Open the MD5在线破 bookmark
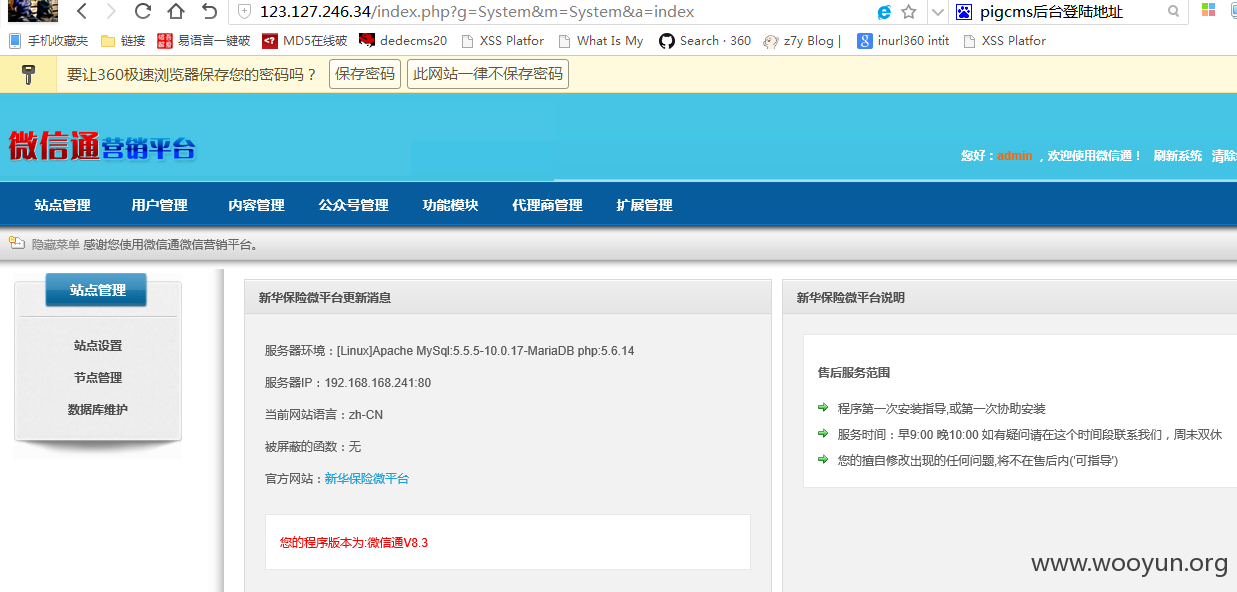 tap(305, 41)
